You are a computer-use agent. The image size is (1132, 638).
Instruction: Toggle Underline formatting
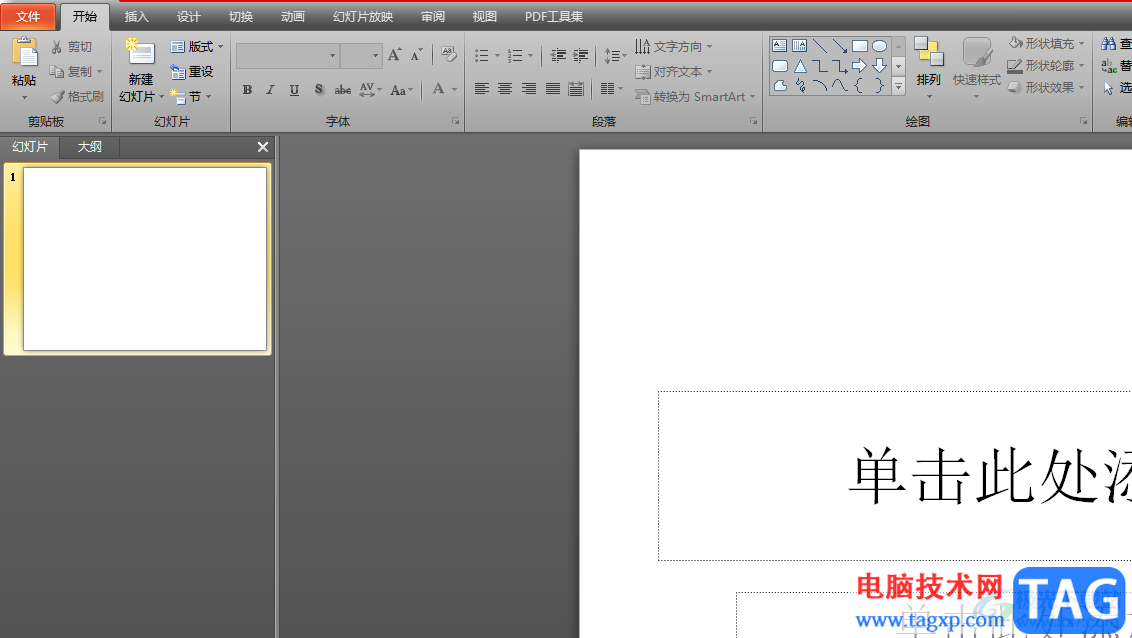pos(294,89)
